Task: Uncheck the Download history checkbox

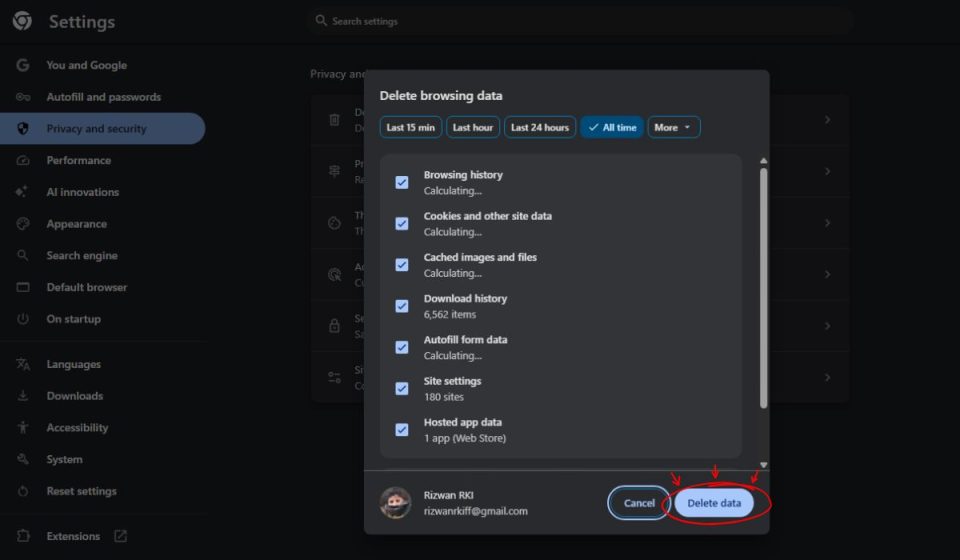Action: [402, 306]
